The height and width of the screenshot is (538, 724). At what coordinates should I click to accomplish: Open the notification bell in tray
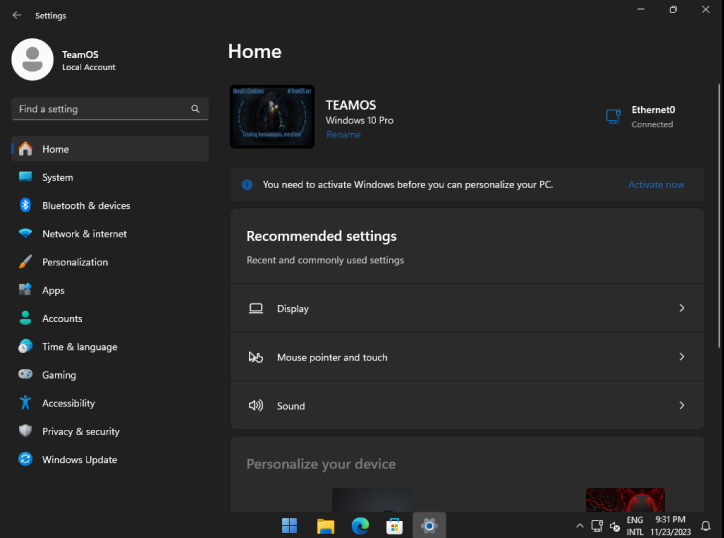pyautogui.click(x=706, y=526)
